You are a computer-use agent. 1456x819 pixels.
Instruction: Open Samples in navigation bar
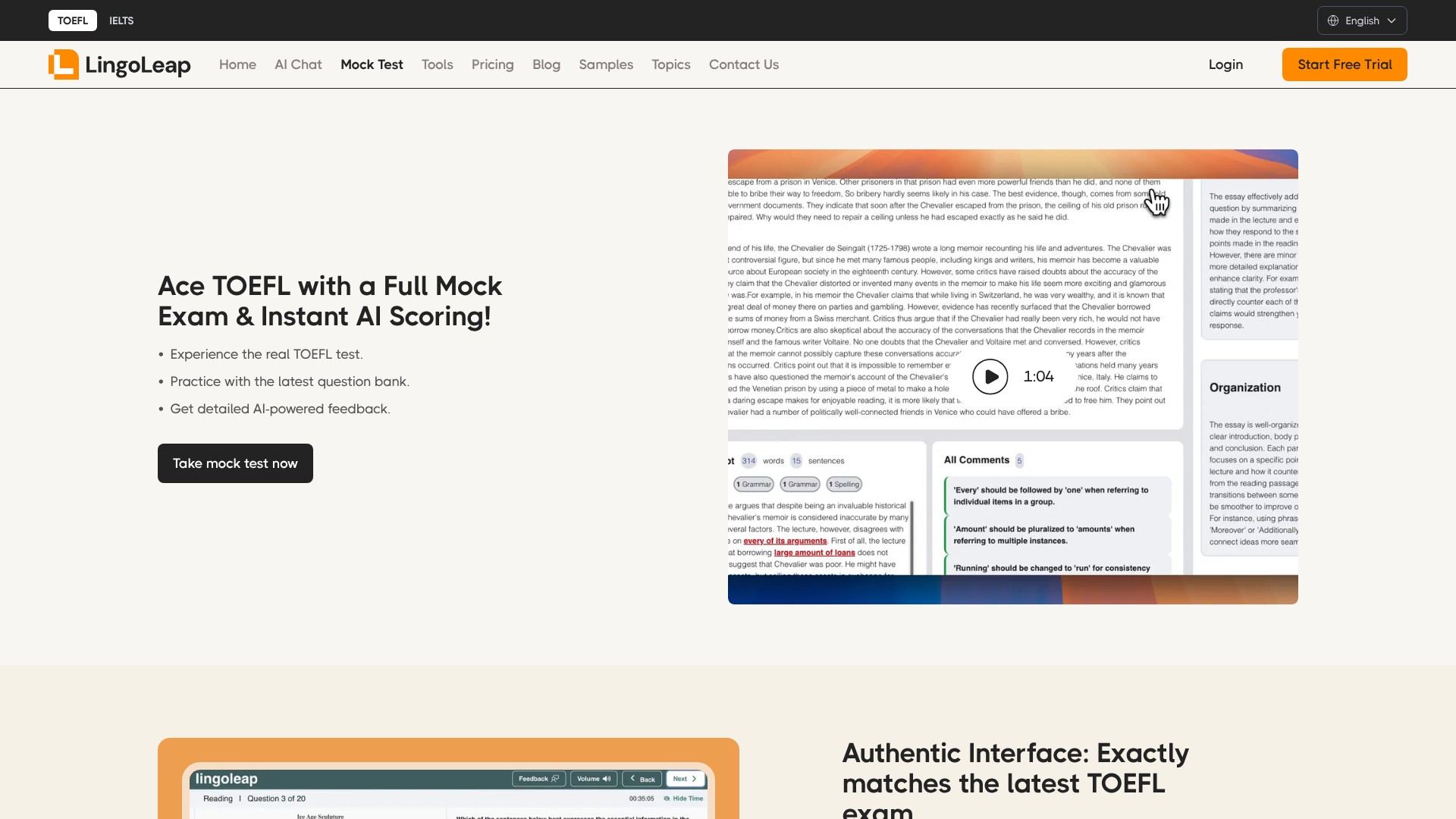pos(605,64)
